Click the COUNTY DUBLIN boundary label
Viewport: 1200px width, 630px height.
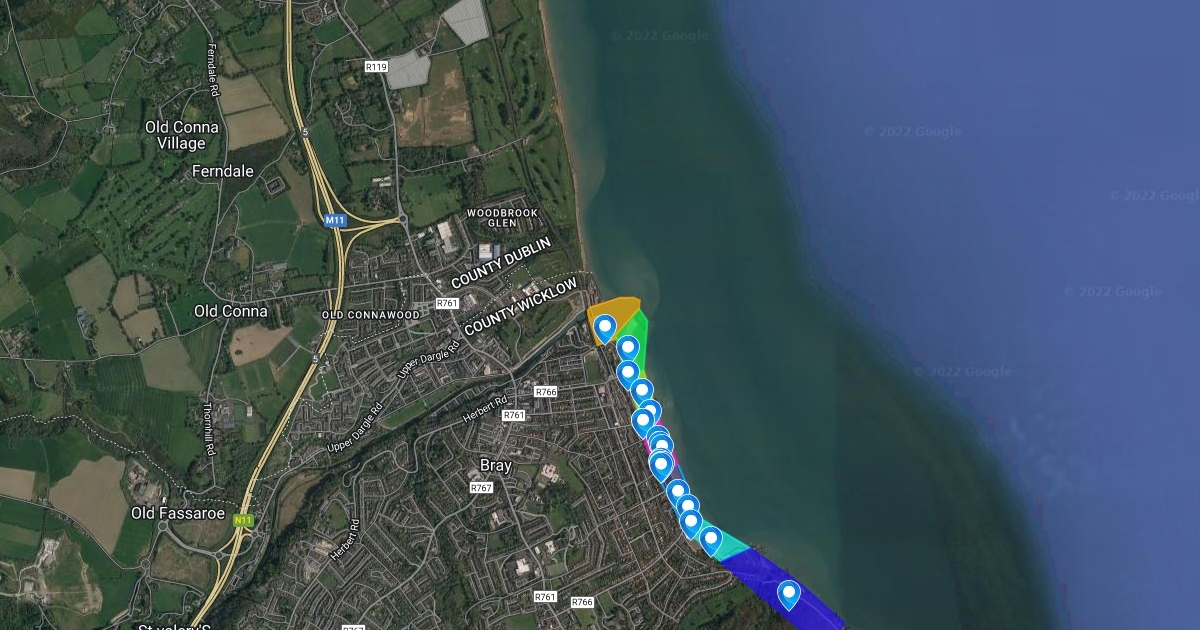pyautogui.click(x=501, y=264)
